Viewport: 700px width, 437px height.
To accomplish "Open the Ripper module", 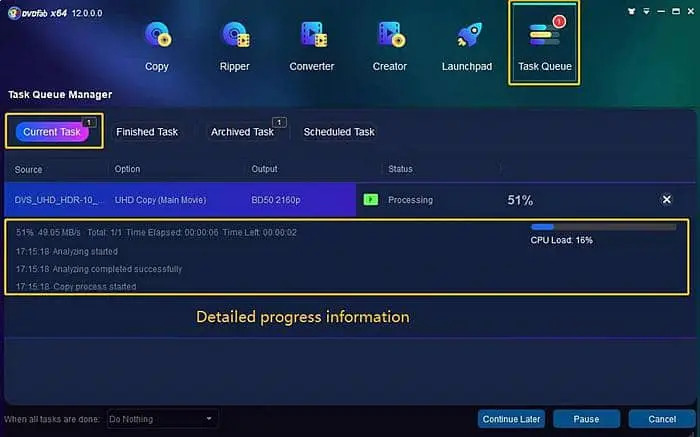I will (x=235, y=46).
